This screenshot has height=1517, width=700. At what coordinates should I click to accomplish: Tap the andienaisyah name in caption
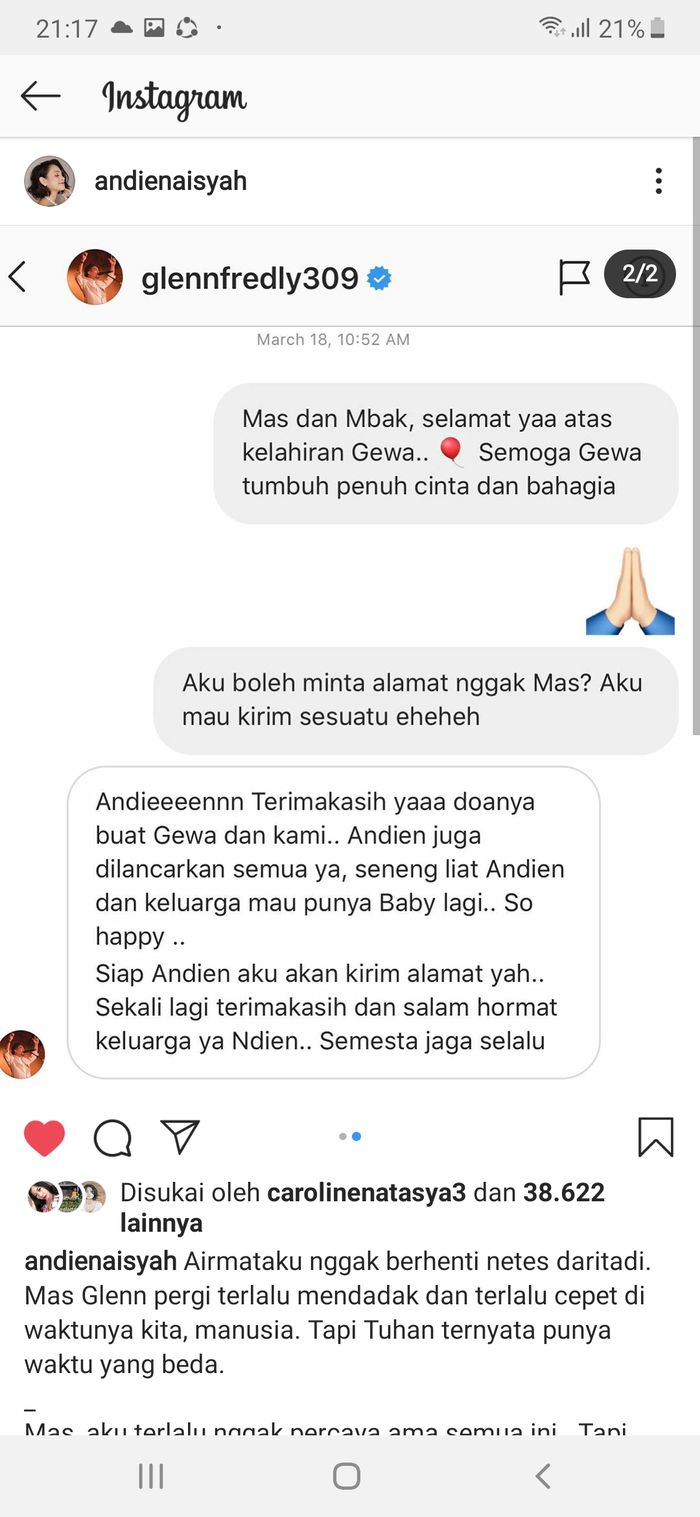tap(101, 1260)
